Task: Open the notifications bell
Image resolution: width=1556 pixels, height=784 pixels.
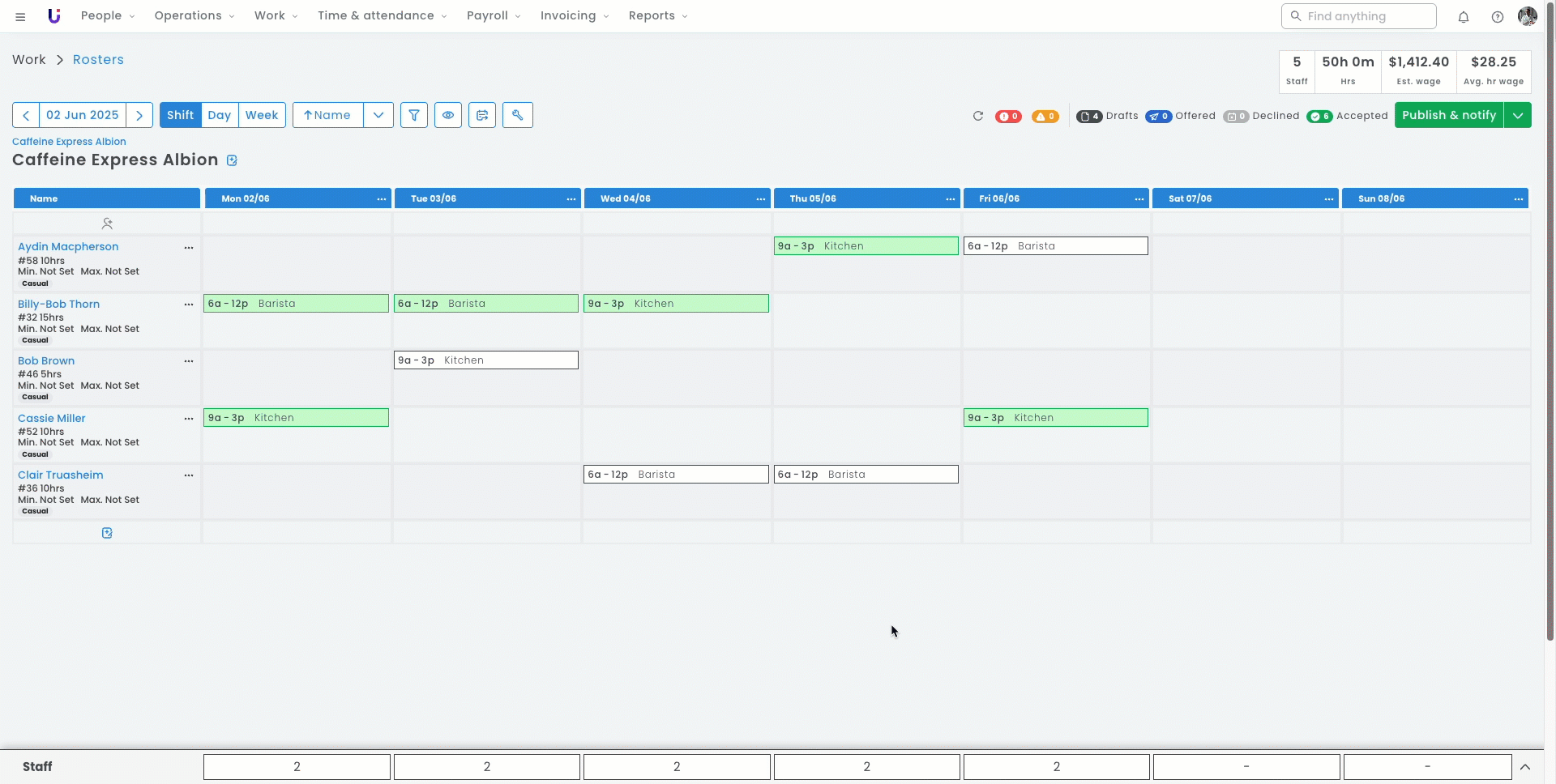Action: click(x=1464, y=17)
